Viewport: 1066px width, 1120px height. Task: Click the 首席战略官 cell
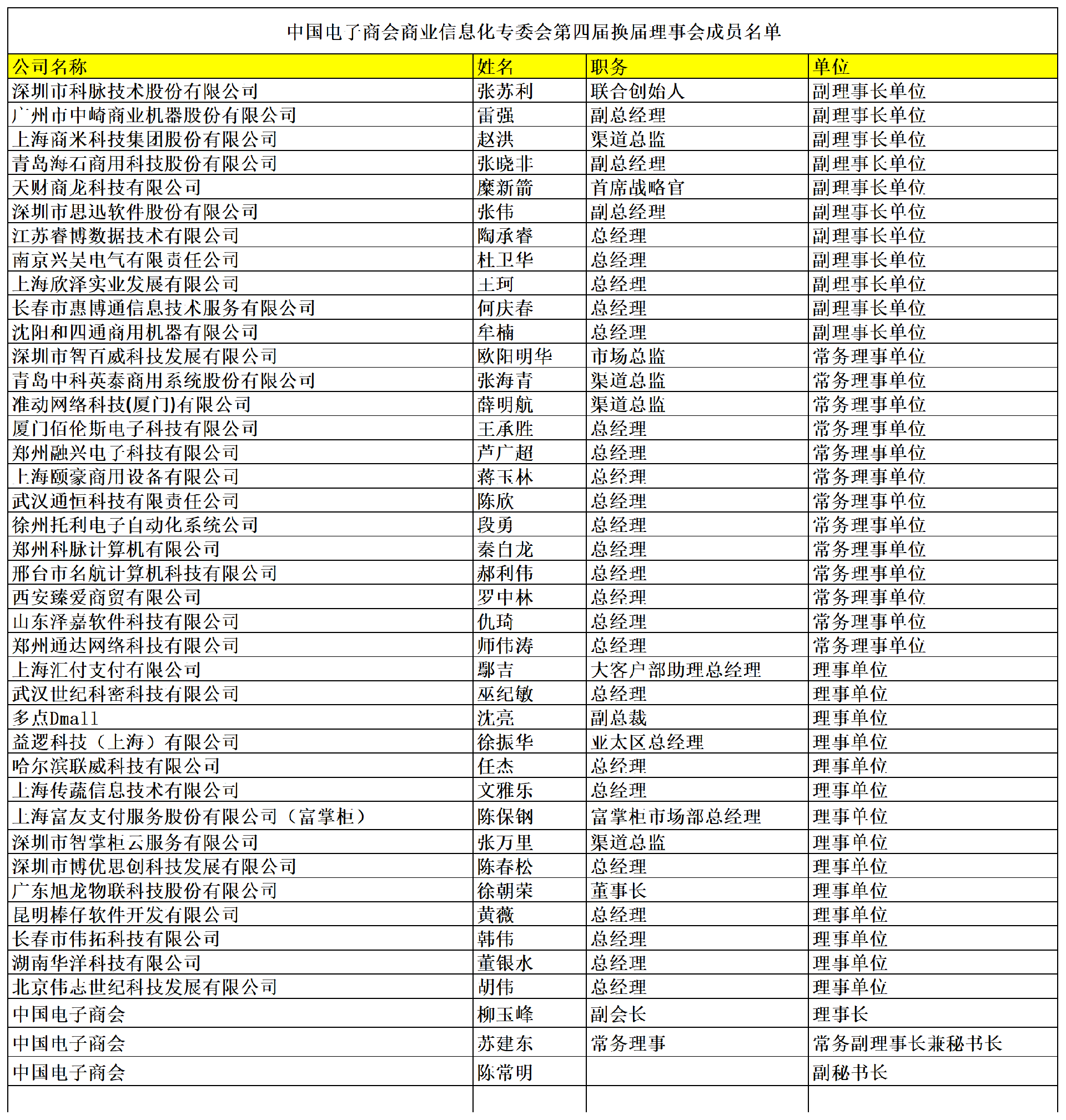697,188
